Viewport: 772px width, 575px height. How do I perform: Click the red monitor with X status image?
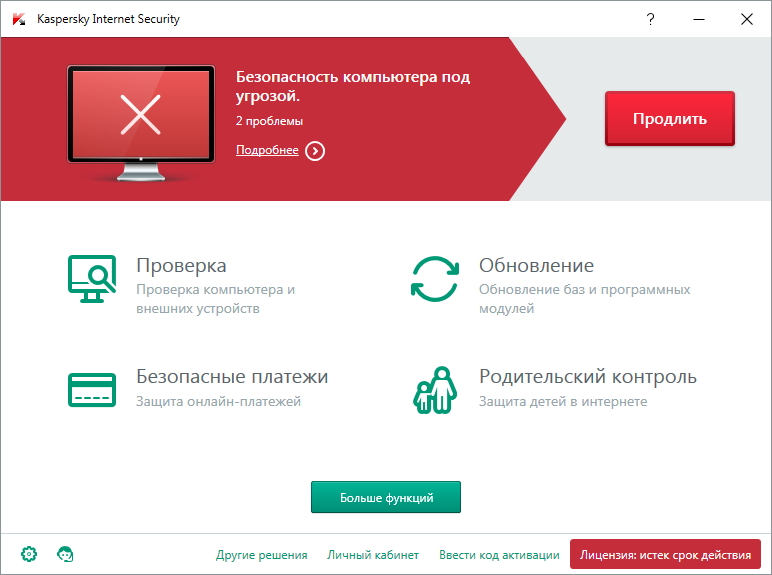[x=141, y=123]
